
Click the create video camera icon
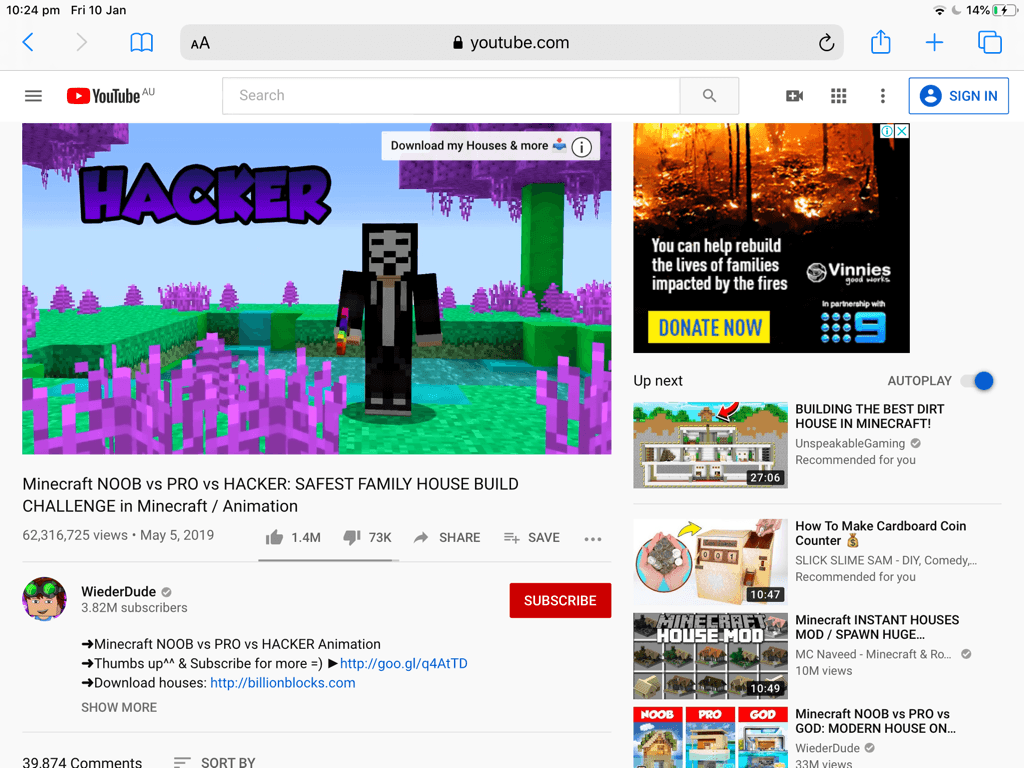[x=794, y=96]
